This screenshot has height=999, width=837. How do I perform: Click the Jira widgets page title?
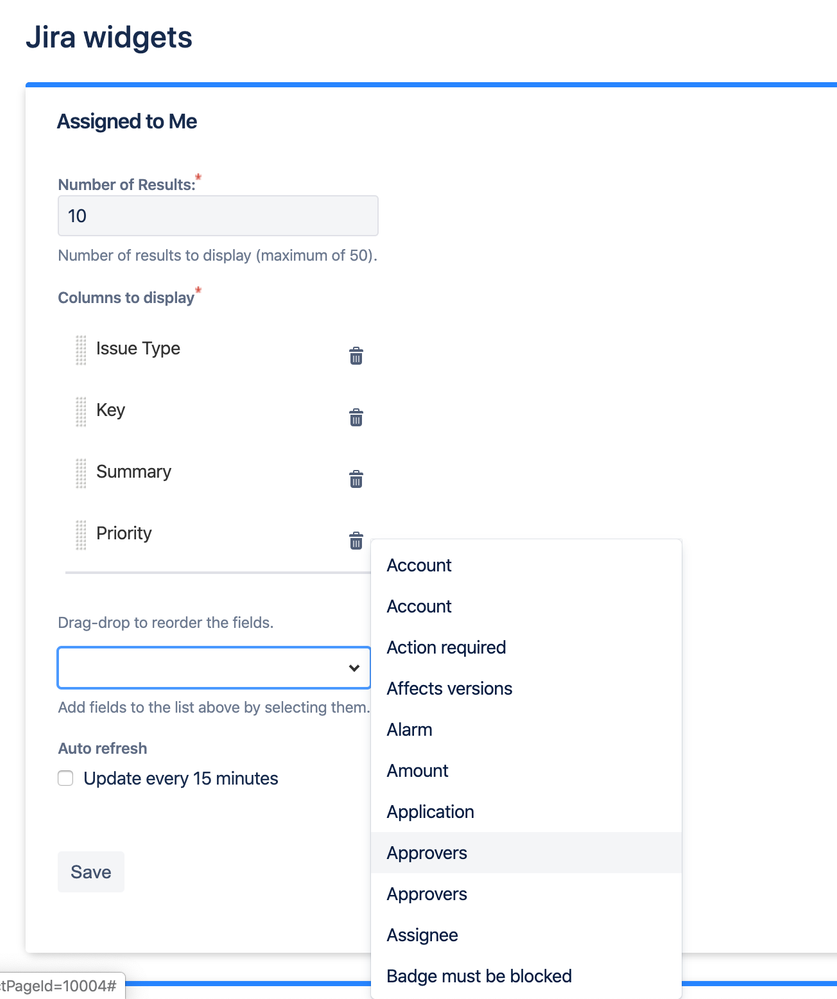pos(109,37)
